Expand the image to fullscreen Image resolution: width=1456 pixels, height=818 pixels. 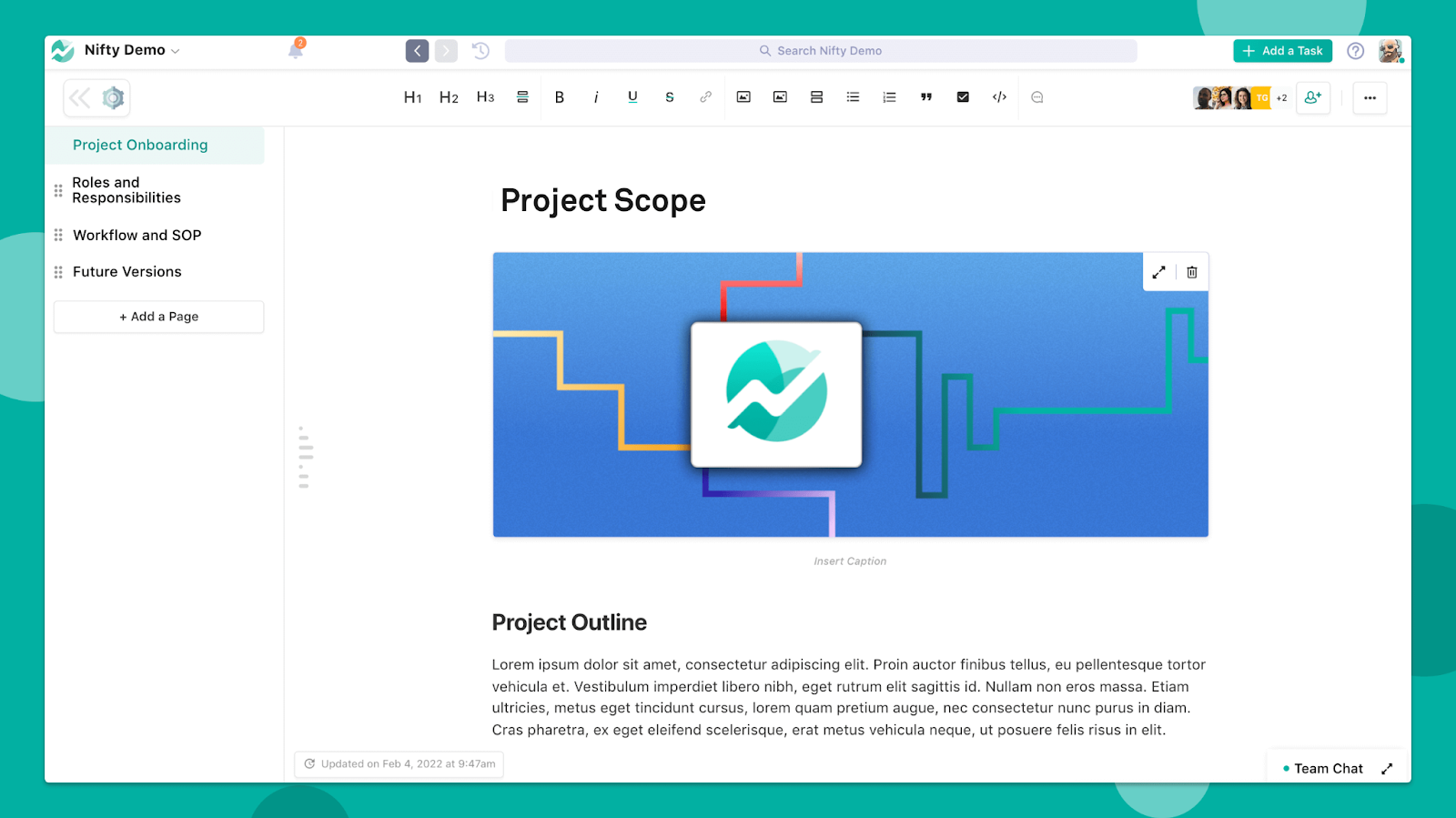click(1158, 272)
